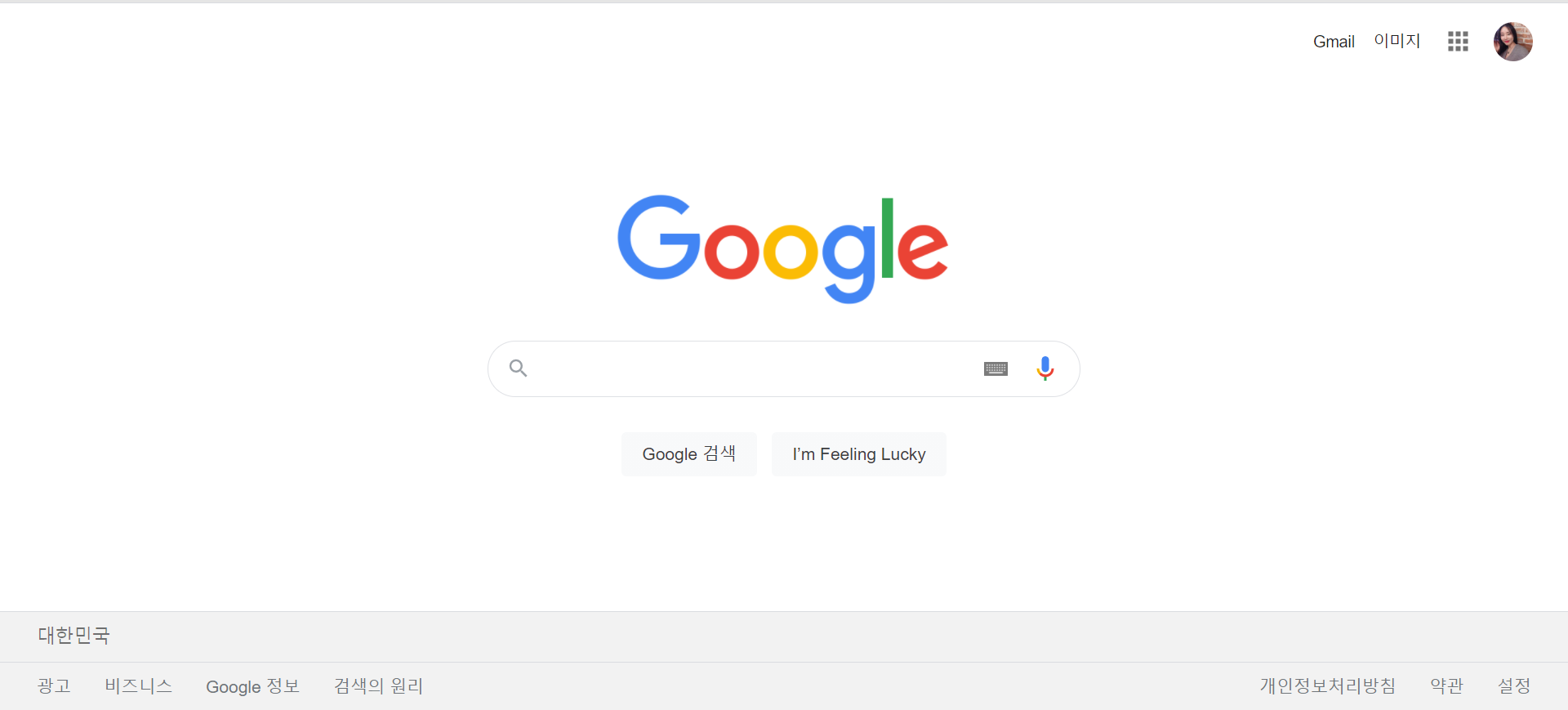Image resolution: width=1568 pixels, height=710 pixels.
Task: Click the Google 검색 button
Action: [x=689, y=454]
